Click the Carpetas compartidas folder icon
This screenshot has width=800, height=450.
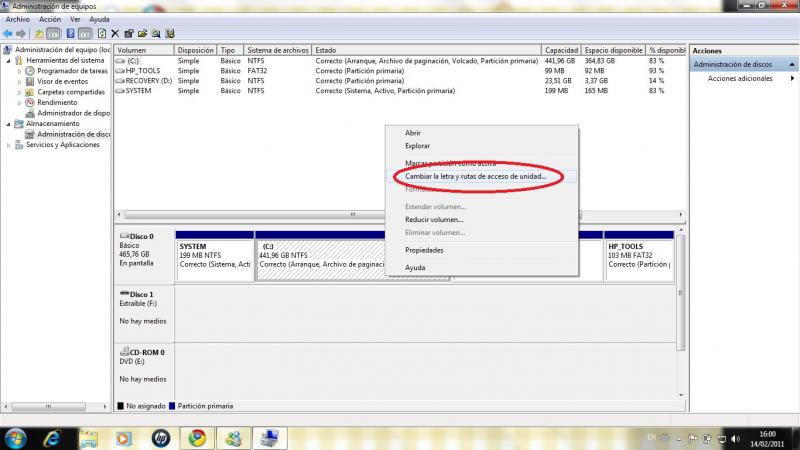click(x=30, y=92)
